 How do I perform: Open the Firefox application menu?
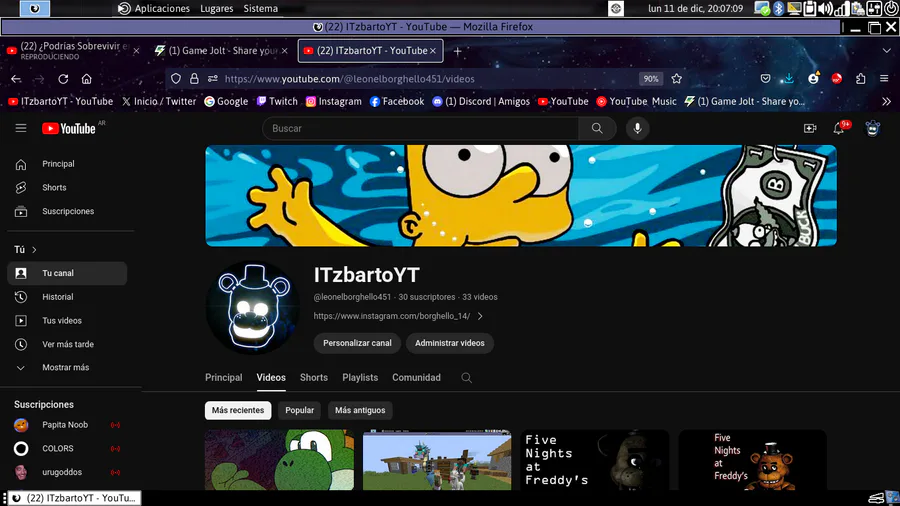point(884,79)
